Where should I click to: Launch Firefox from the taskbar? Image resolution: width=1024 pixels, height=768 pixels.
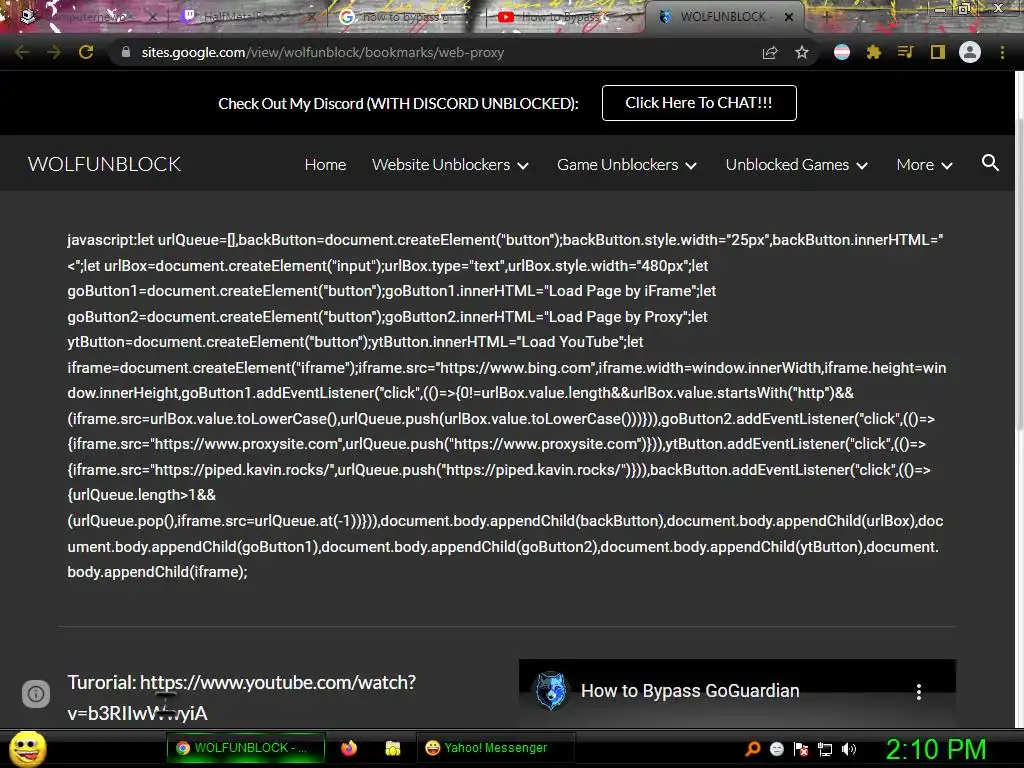349,748
